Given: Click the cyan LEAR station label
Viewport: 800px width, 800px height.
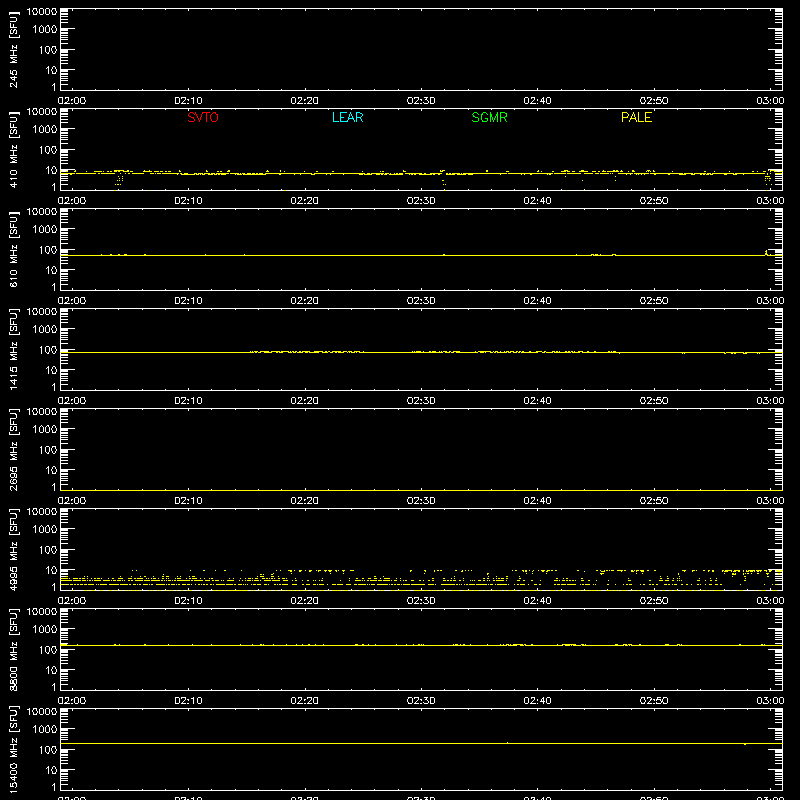Looking at the screenshot, I should pyautogui.click(x=347, y=117).
